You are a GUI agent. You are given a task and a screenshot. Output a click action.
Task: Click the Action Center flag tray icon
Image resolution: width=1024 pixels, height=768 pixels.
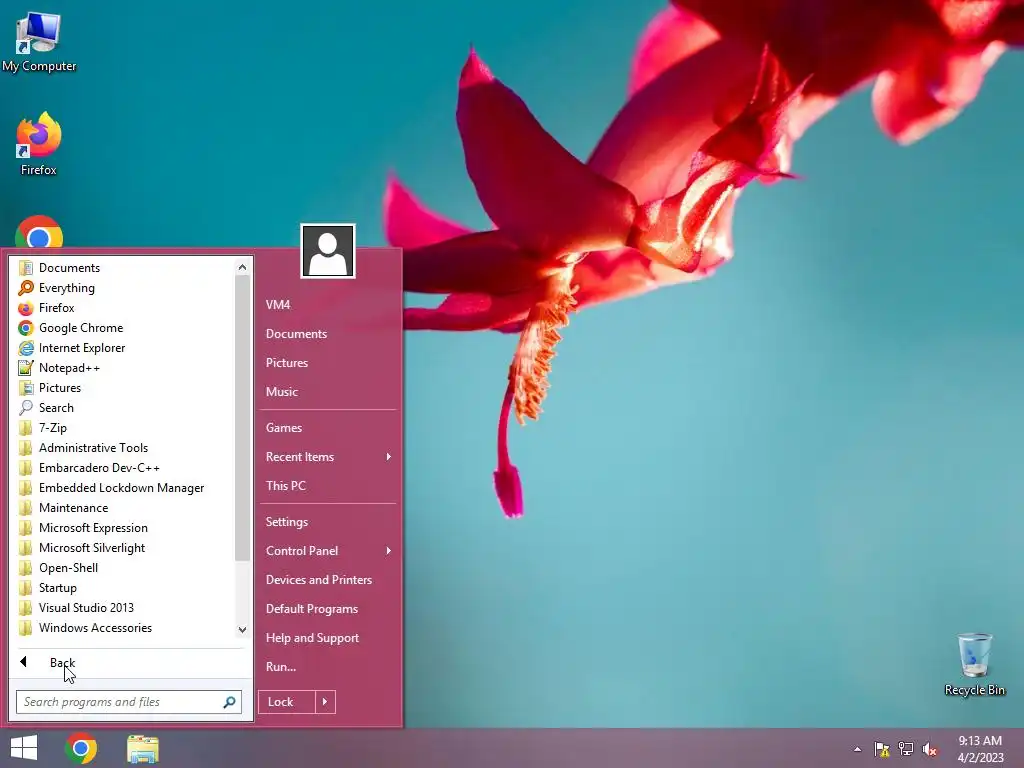882,749
